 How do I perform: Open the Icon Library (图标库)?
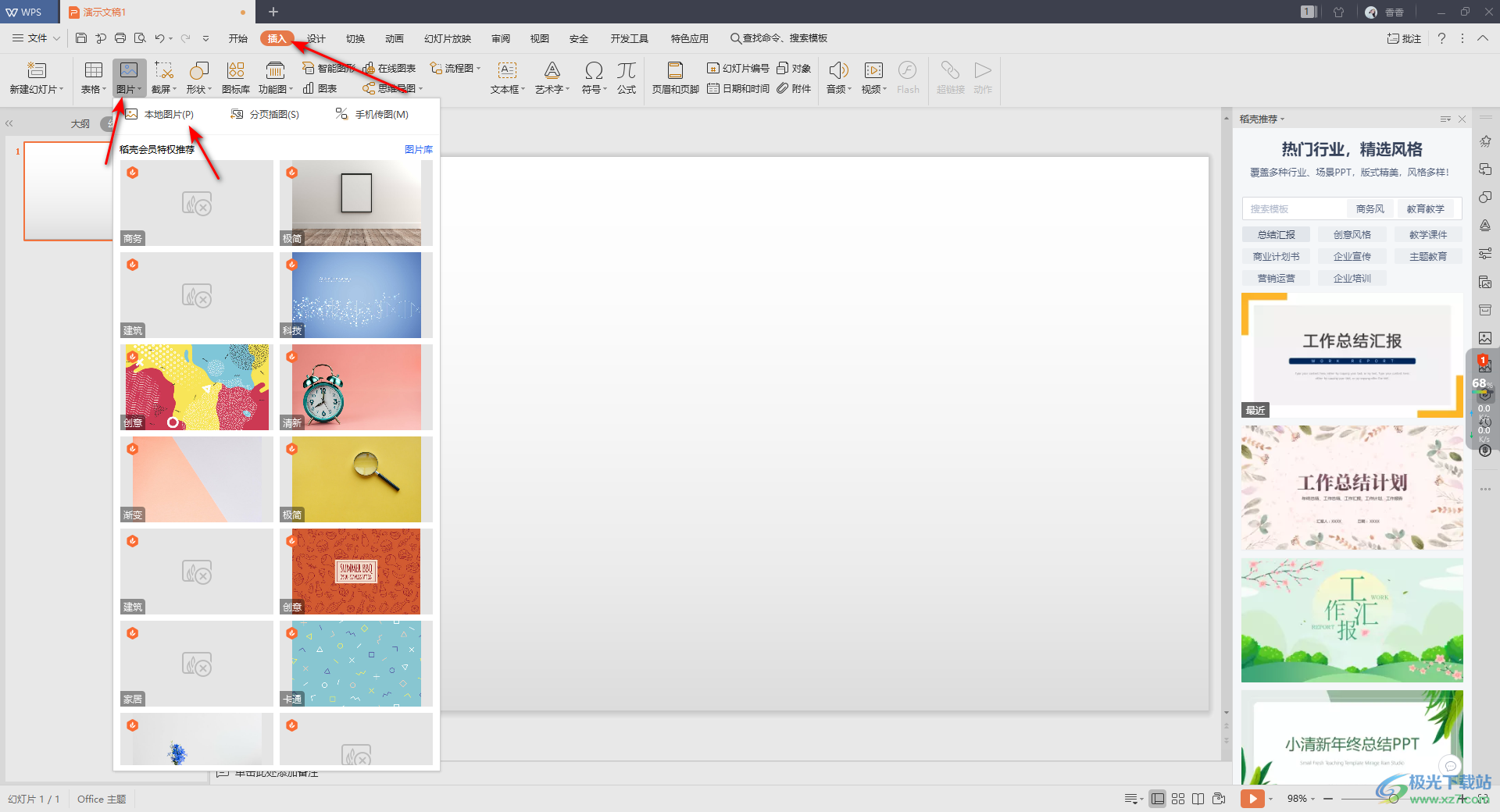pyautogui.click(x=236, y=78)
